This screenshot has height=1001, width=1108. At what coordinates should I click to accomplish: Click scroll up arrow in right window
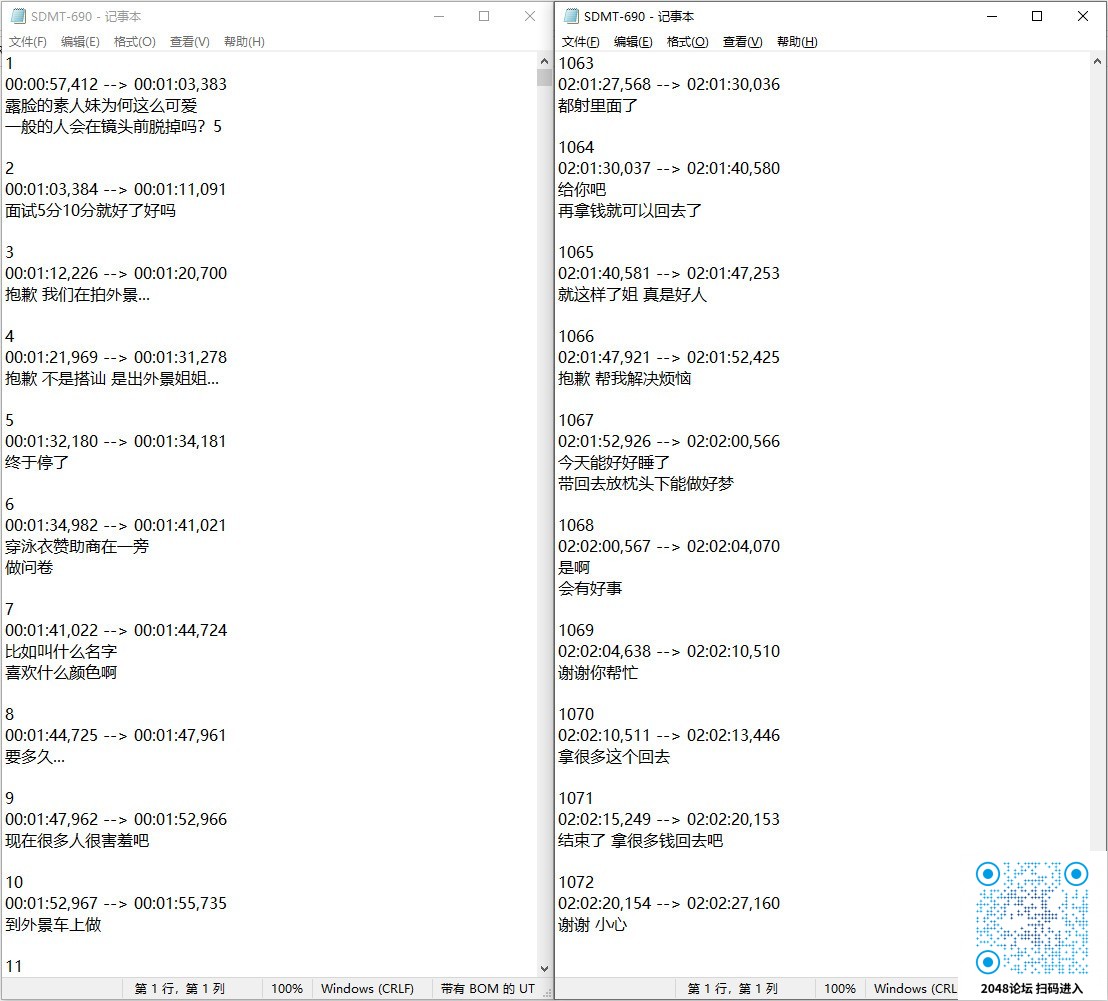coord(1097,61)
